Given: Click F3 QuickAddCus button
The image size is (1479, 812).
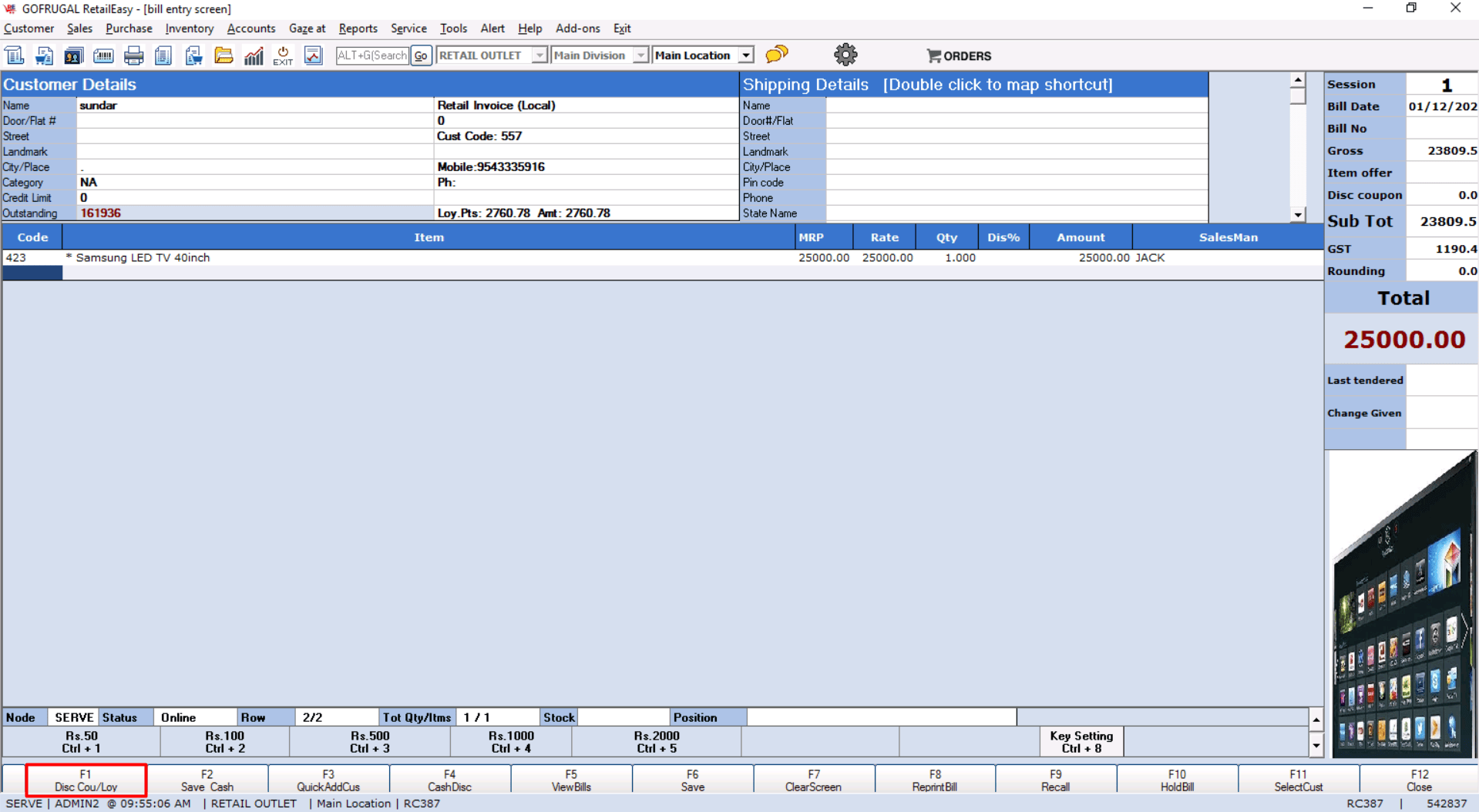Looking at the screenshot, I should coord(328,780).
